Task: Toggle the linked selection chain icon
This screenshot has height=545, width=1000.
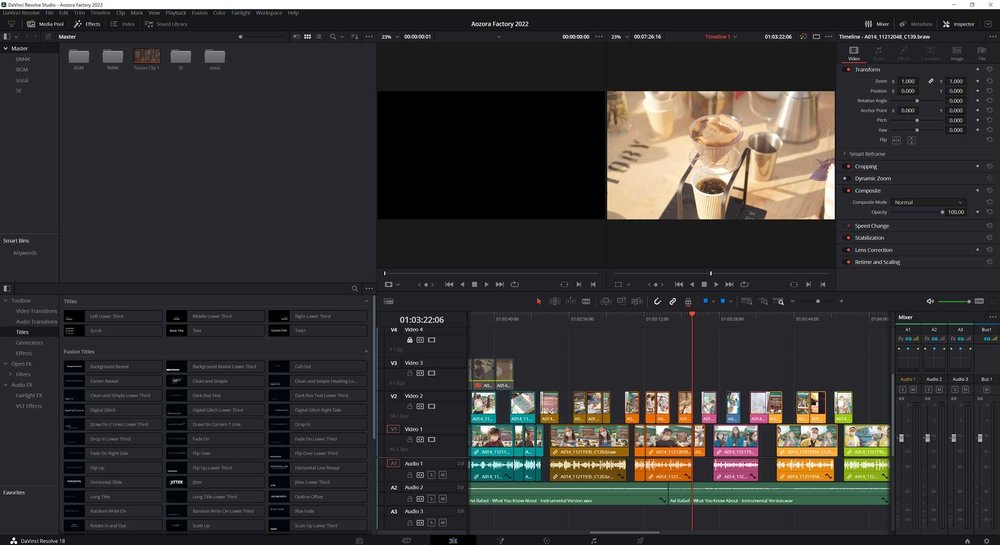Action: point(673,301)
